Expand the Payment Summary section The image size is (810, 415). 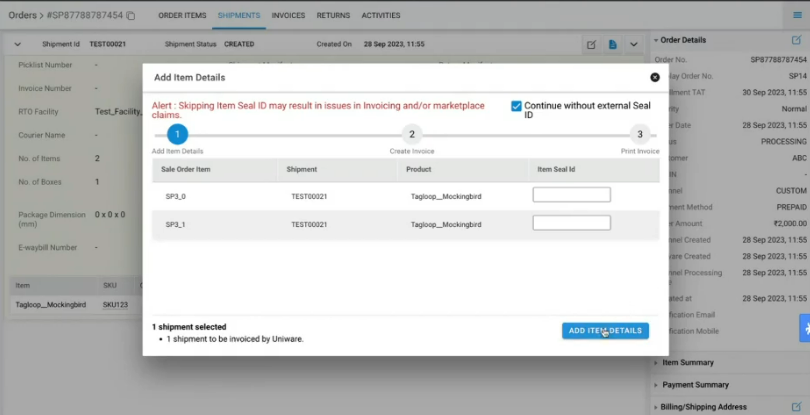[656, 385]
